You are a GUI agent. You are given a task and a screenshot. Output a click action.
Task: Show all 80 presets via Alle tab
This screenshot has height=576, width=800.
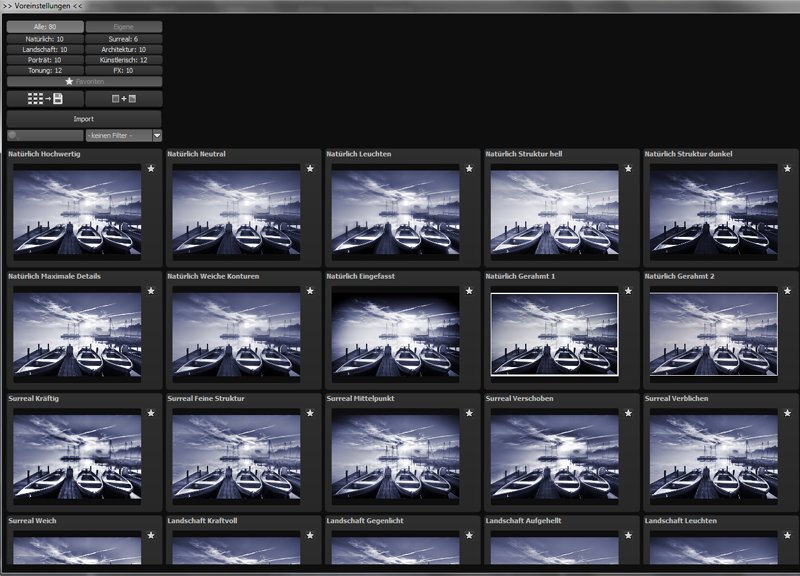point(45,27)
